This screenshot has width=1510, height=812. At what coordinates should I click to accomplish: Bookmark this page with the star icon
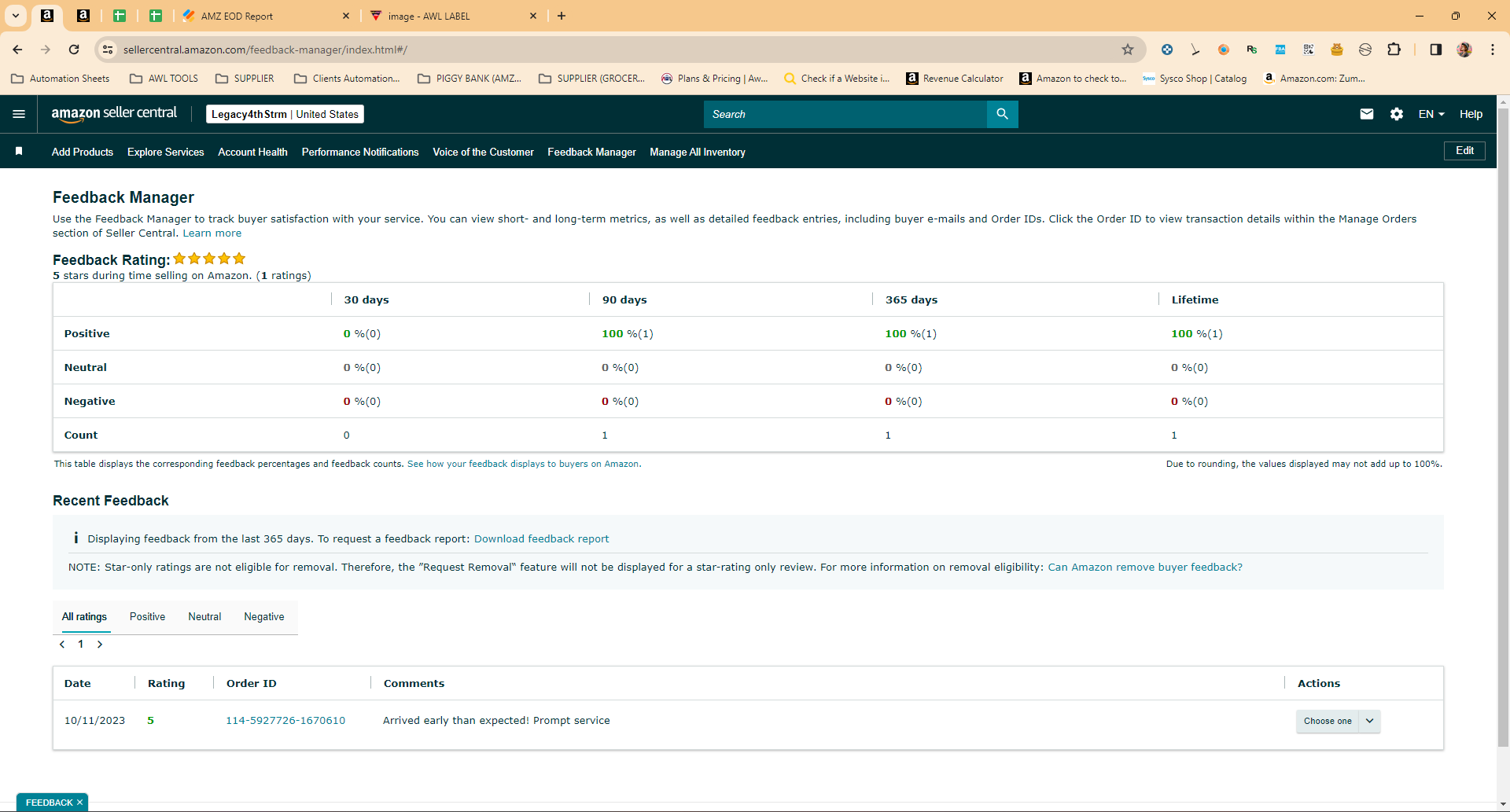coord(1128,50)
